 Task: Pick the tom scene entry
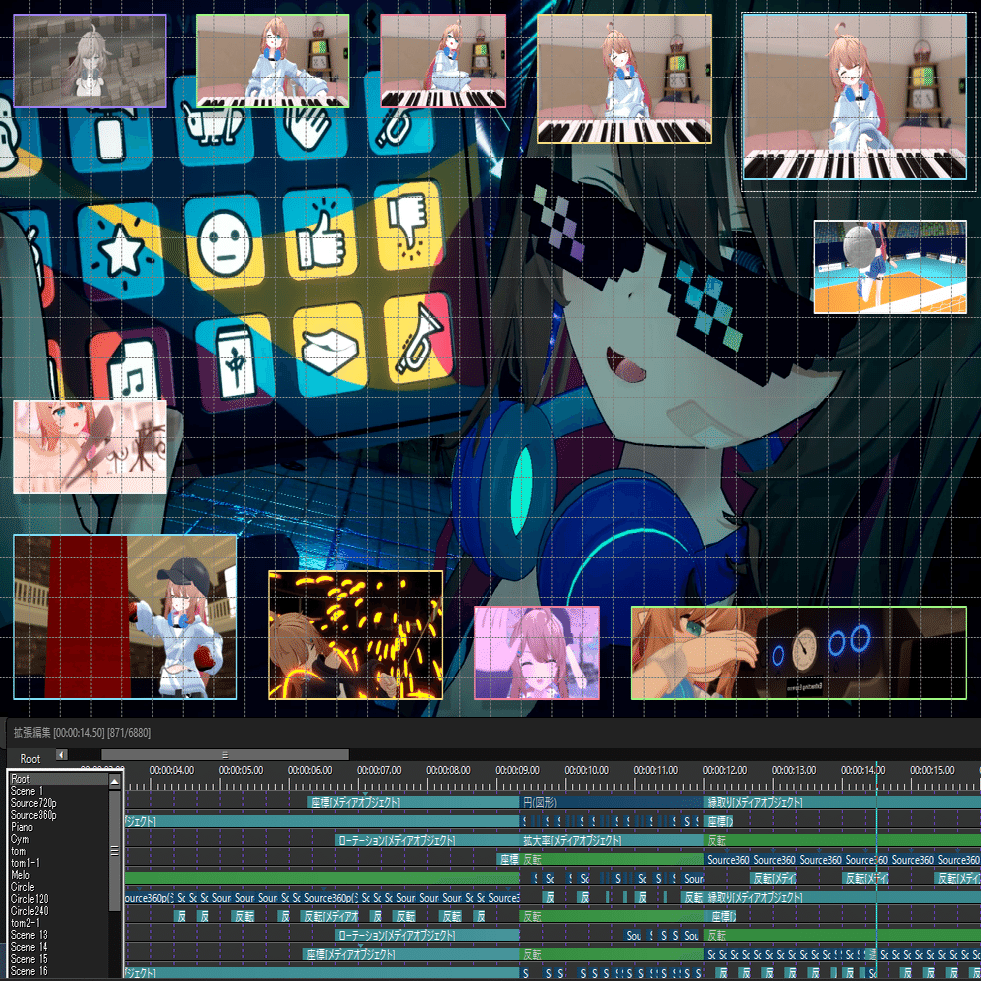pos(59,851)
